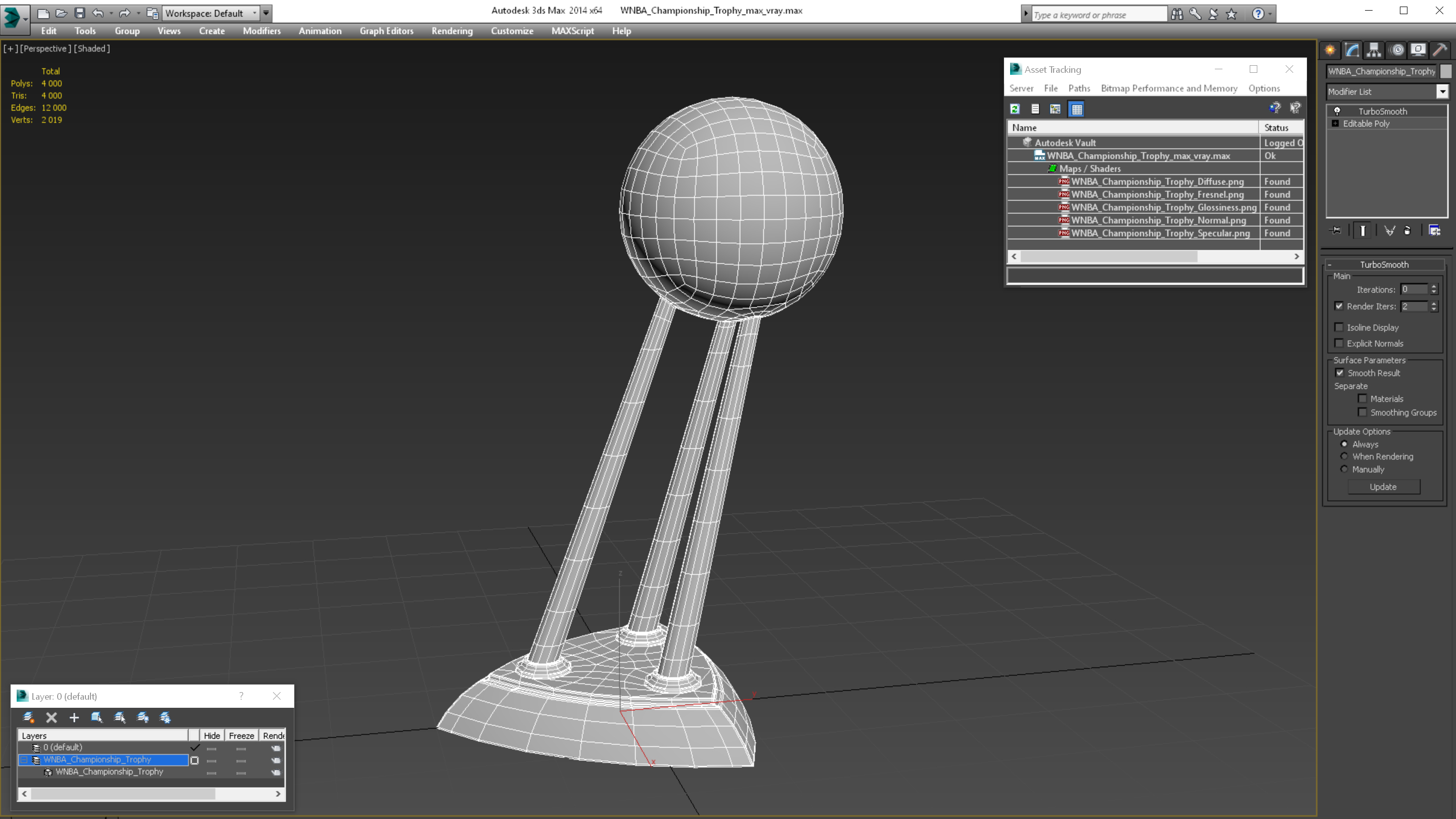Click the Asset Tracking horizontal scrollbar
1456x819 pixels.
1155,257
